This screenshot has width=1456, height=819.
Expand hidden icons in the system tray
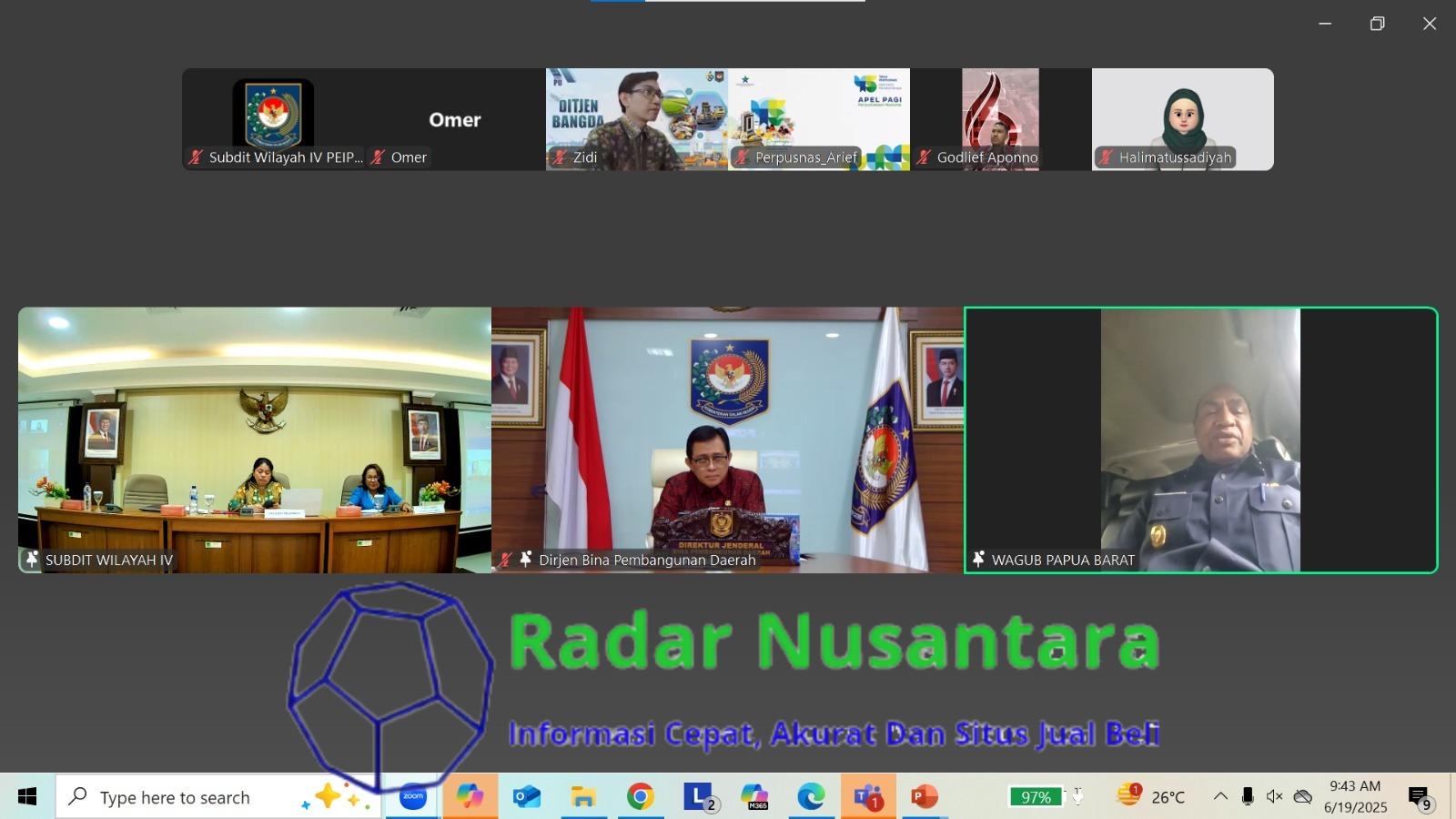tap(1222, 796)
